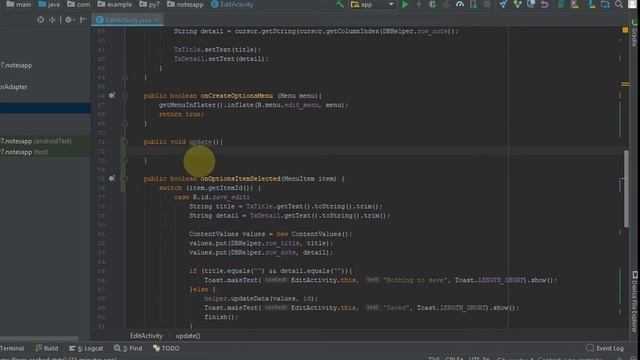640x360 pixels.
Task: Select top 7.notesapp package in project tree
Action: coord(16,65)
